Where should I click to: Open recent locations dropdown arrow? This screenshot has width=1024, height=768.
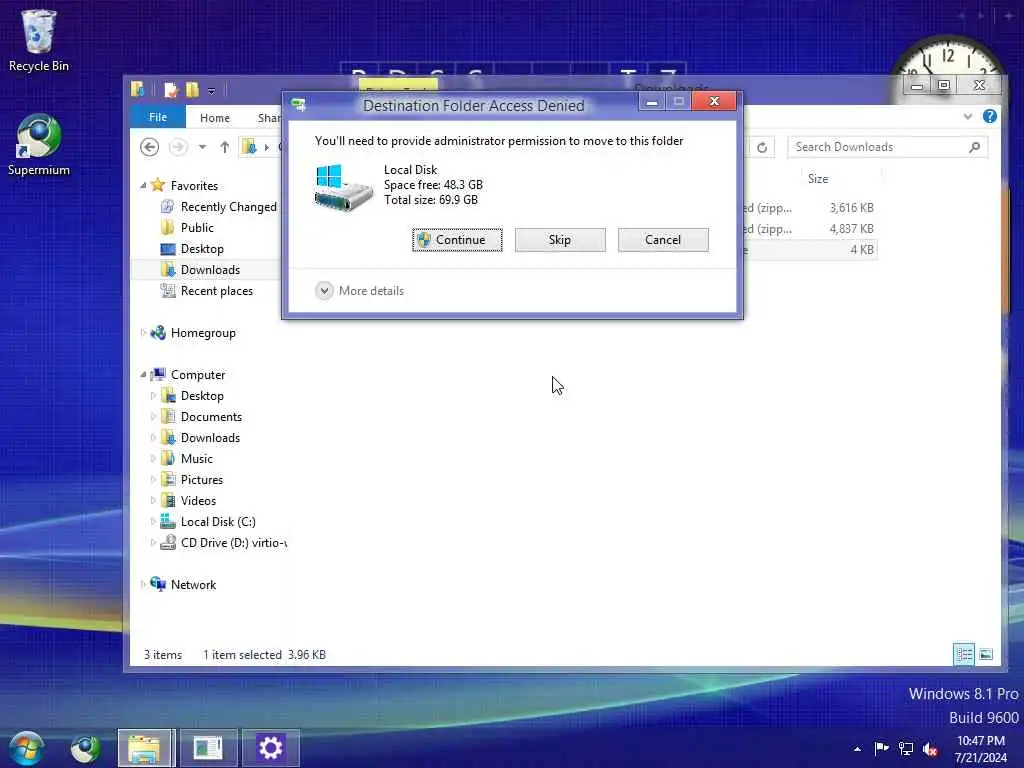click(x=202, y=147)
